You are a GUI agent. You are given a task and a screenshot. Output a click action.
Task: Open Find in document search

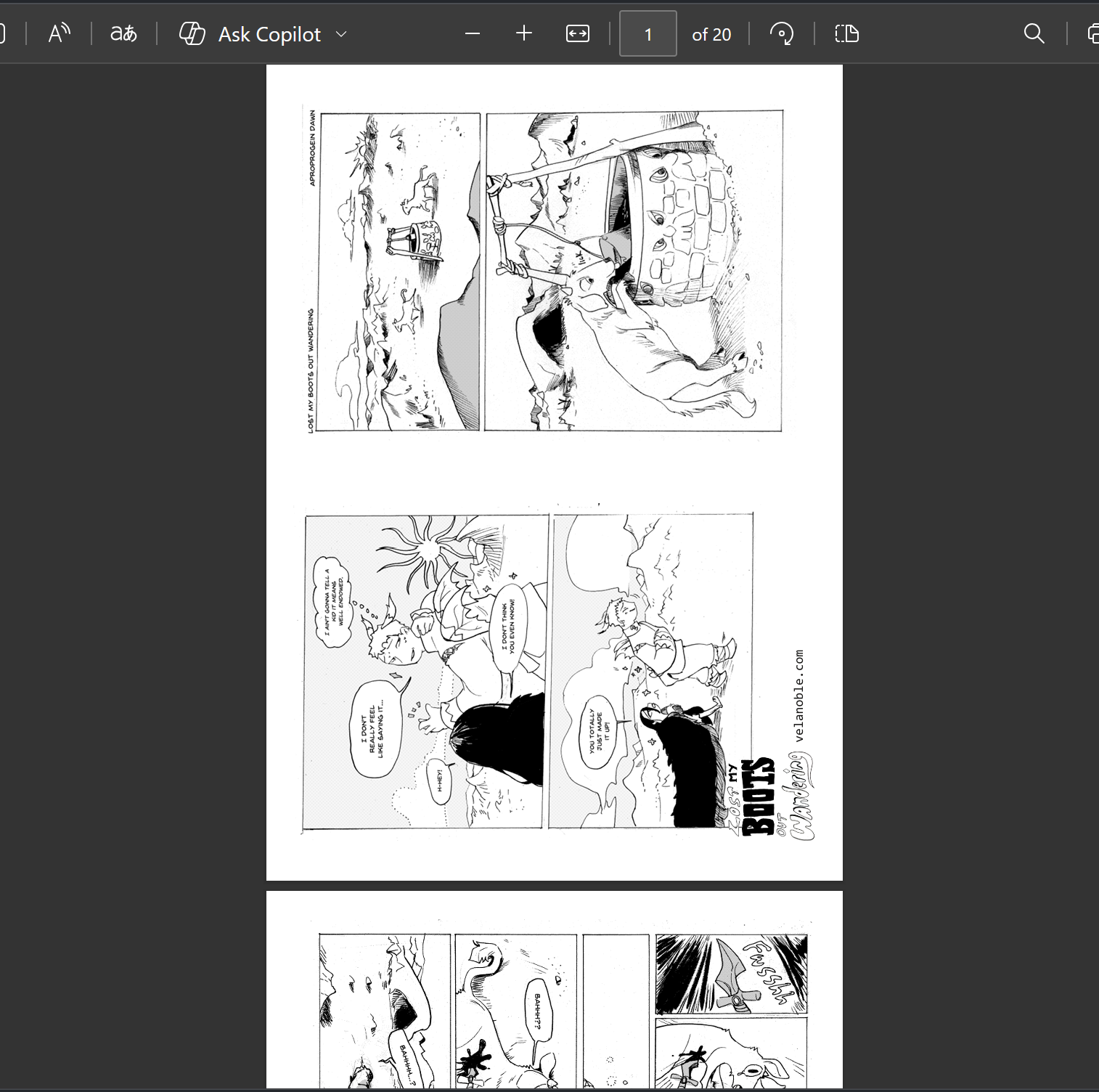(1034, 33)
